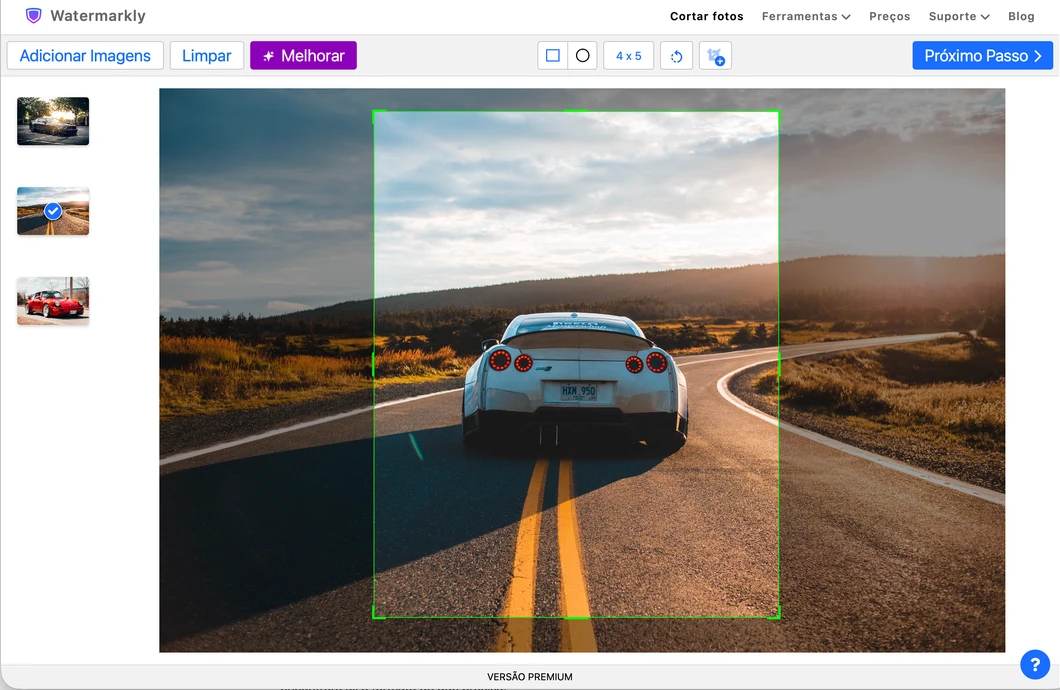Select the first car sunset thumbnail
Screen dimensions: 1060x690
53,121
